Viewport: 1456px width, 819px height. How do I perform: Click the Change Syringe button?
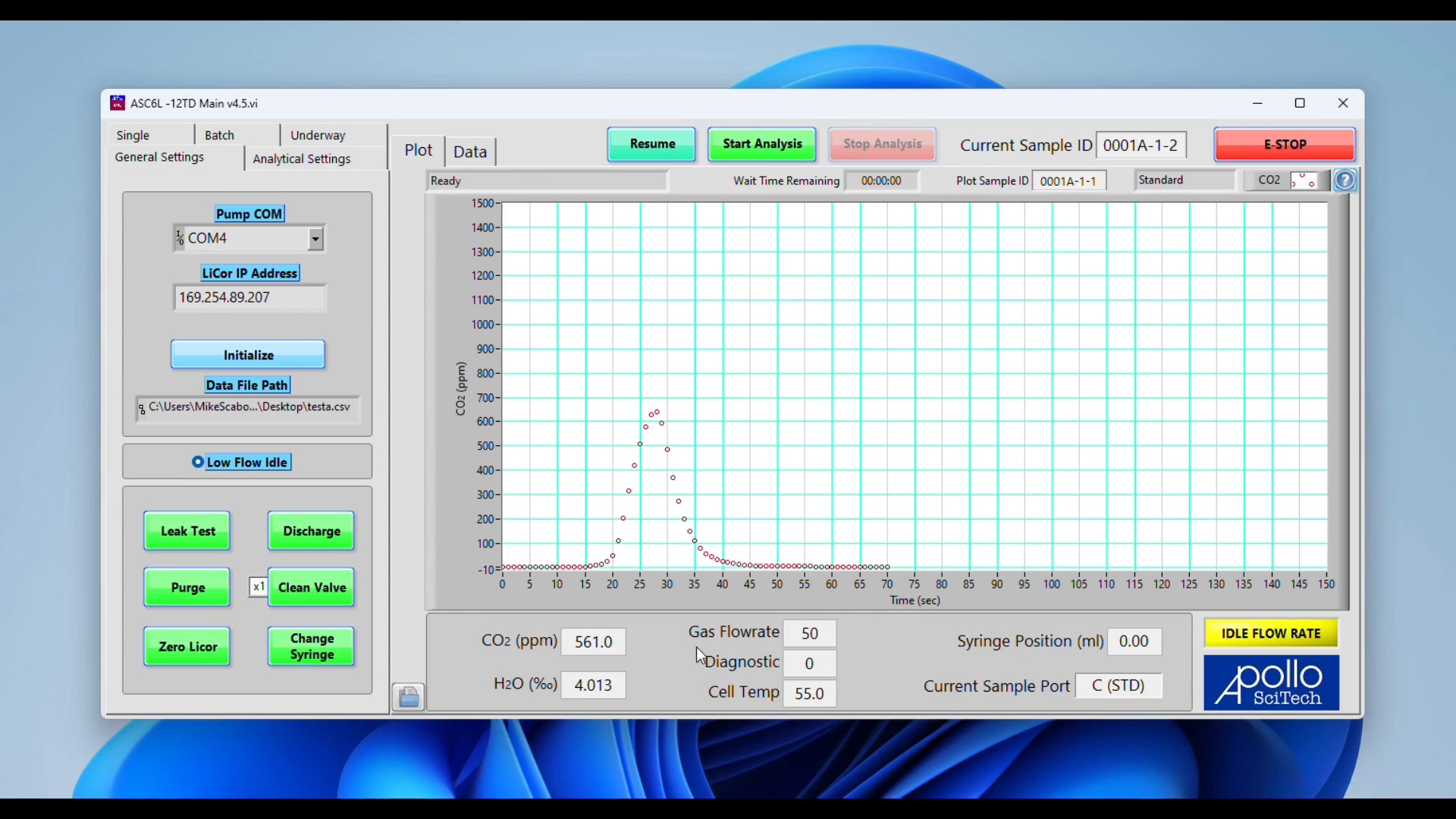[312, 647]
